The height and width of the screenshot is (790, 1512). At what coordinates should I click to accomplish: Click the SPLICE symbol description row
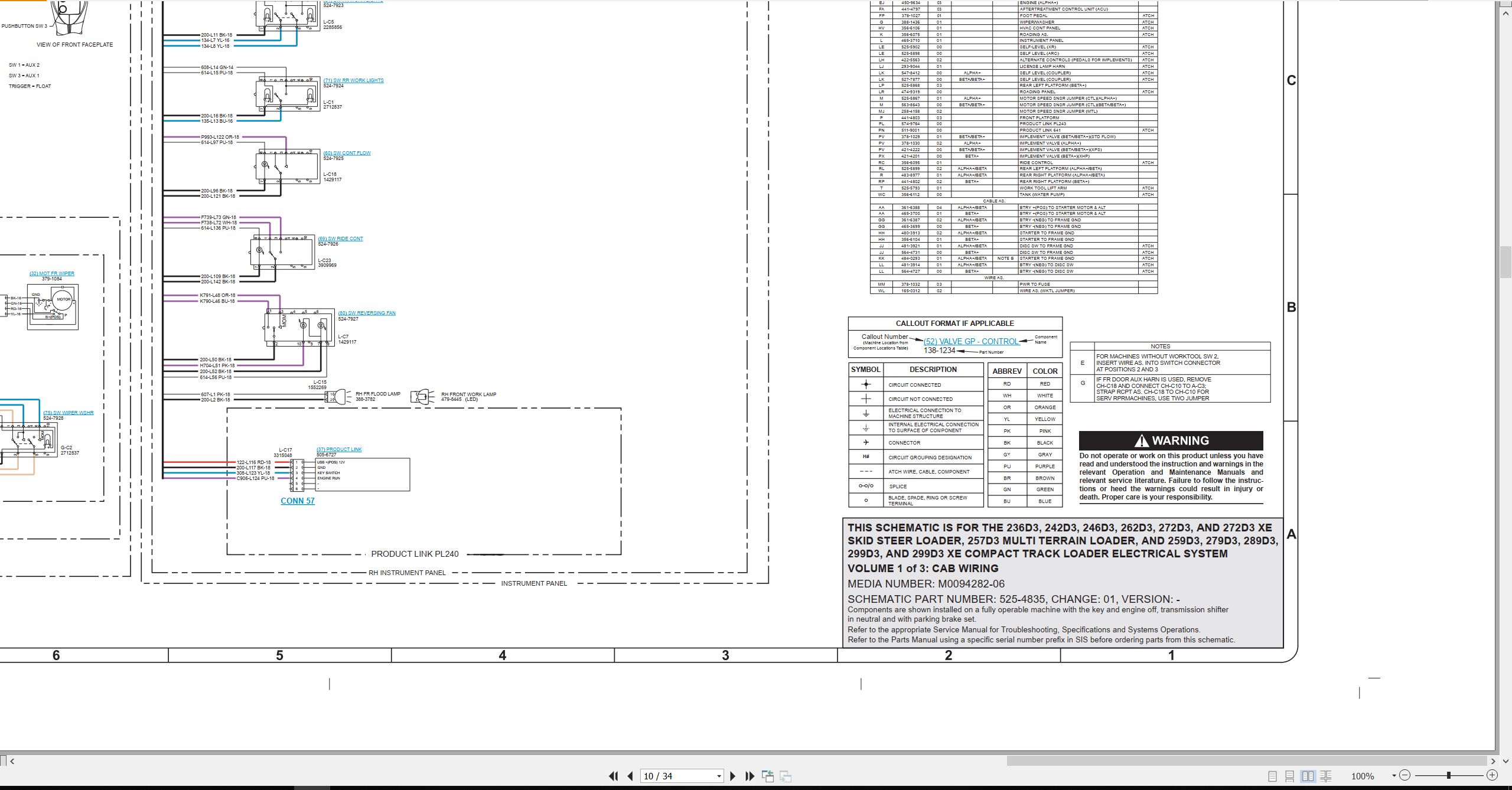(x=898, y=487)
